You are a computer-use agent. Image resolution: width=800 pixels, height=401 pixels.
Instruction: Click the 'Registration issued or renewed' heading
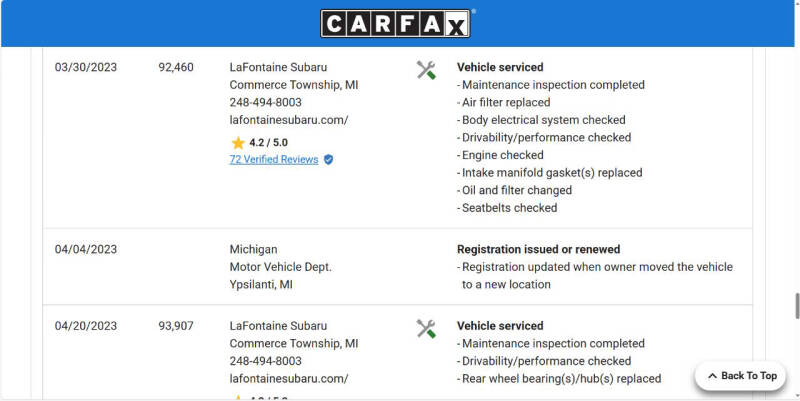538,249
